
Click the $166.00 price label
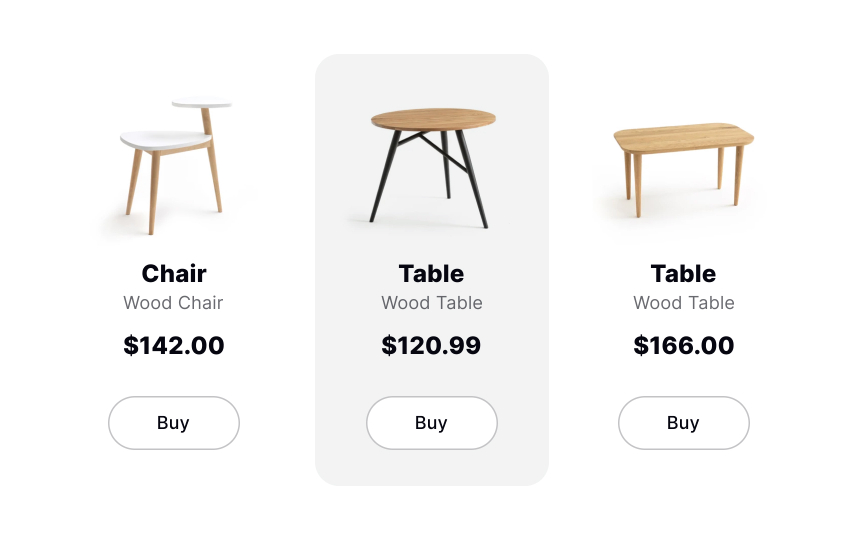point(683,345)
